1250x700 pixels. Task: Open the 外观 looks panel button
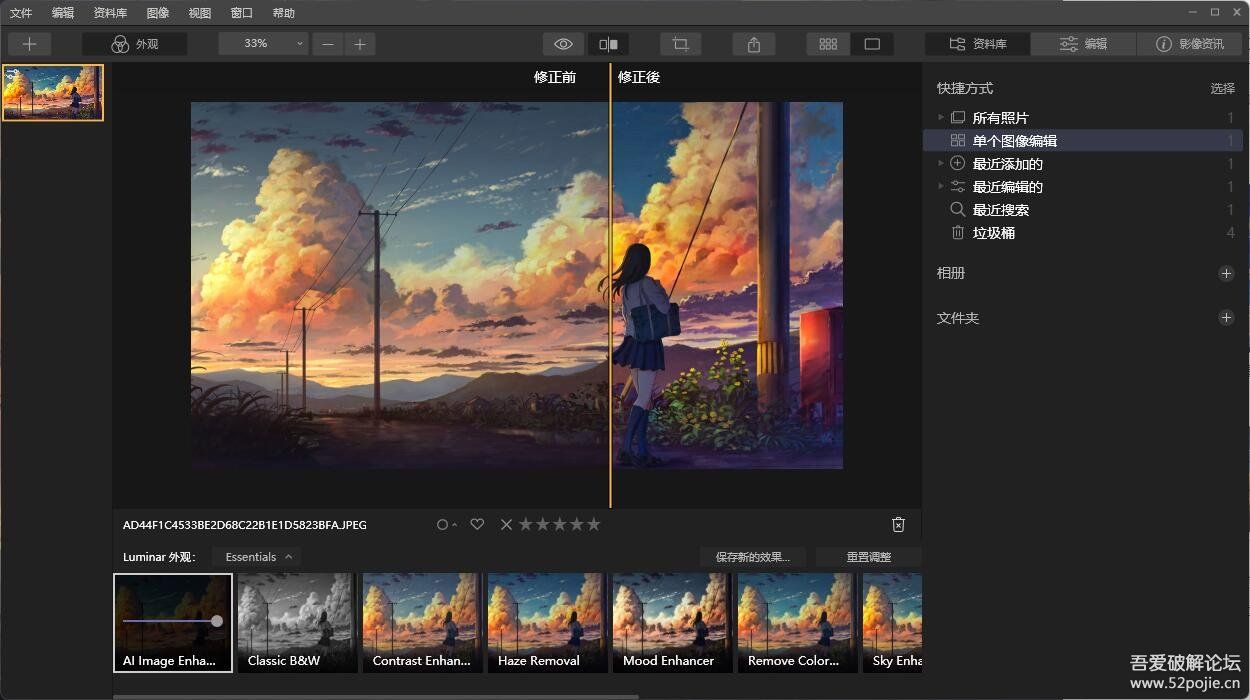click(134, 44)
